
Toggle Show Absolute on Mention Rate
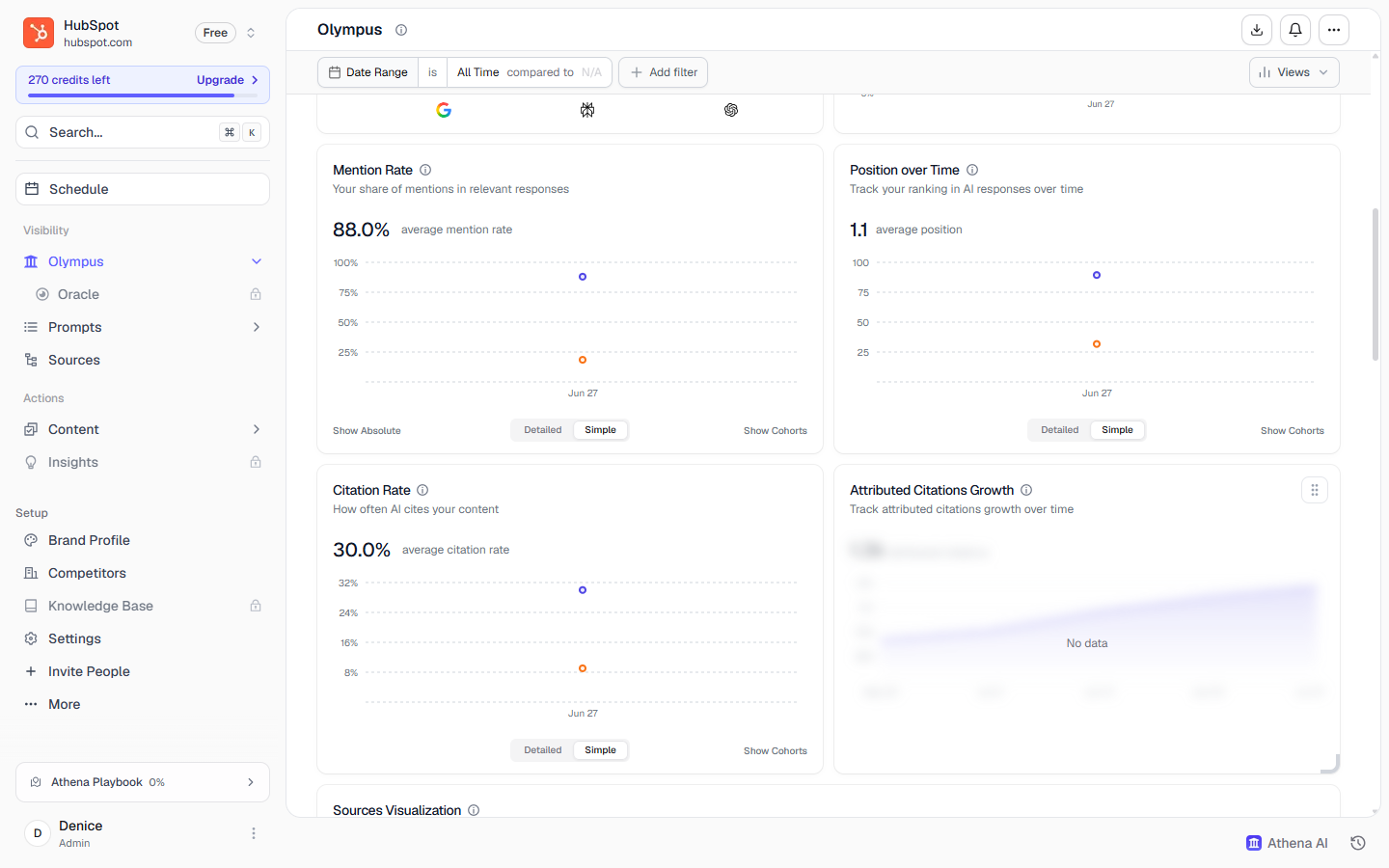pos(367,431)
